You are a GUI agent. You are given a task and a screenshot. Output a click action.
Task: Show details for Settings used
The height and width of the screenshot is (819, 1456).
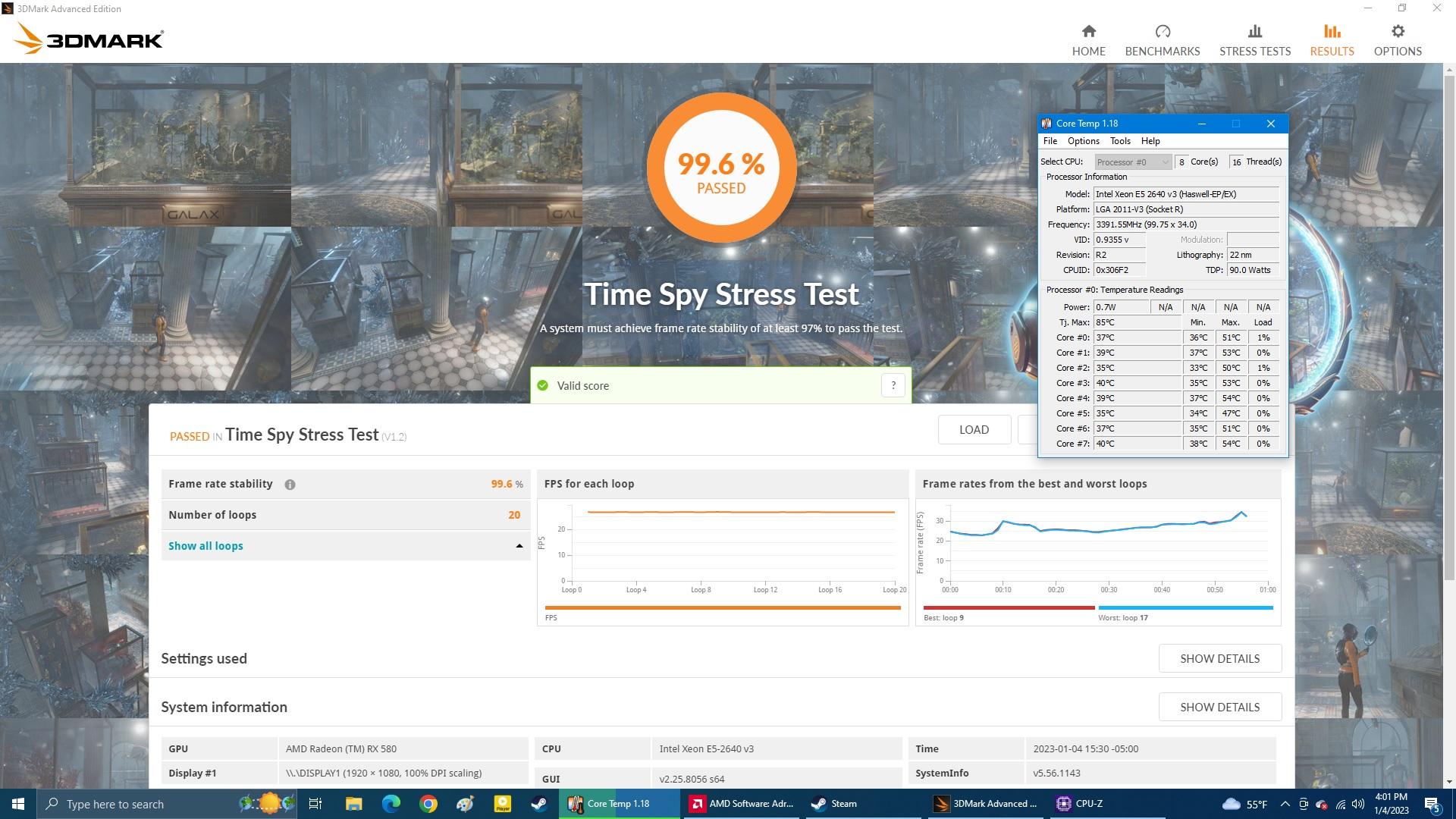pyautogui.click(x=1219, y=658)
